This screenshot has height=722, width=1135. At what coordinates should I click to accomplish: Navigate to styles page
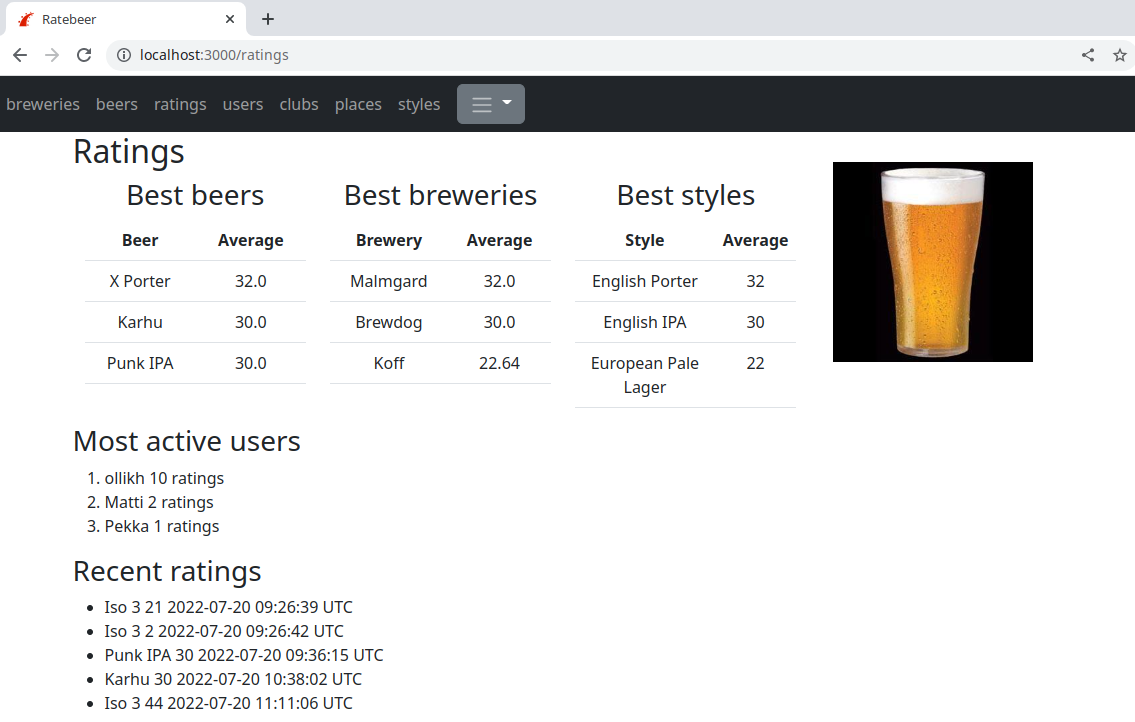(418, 104)
